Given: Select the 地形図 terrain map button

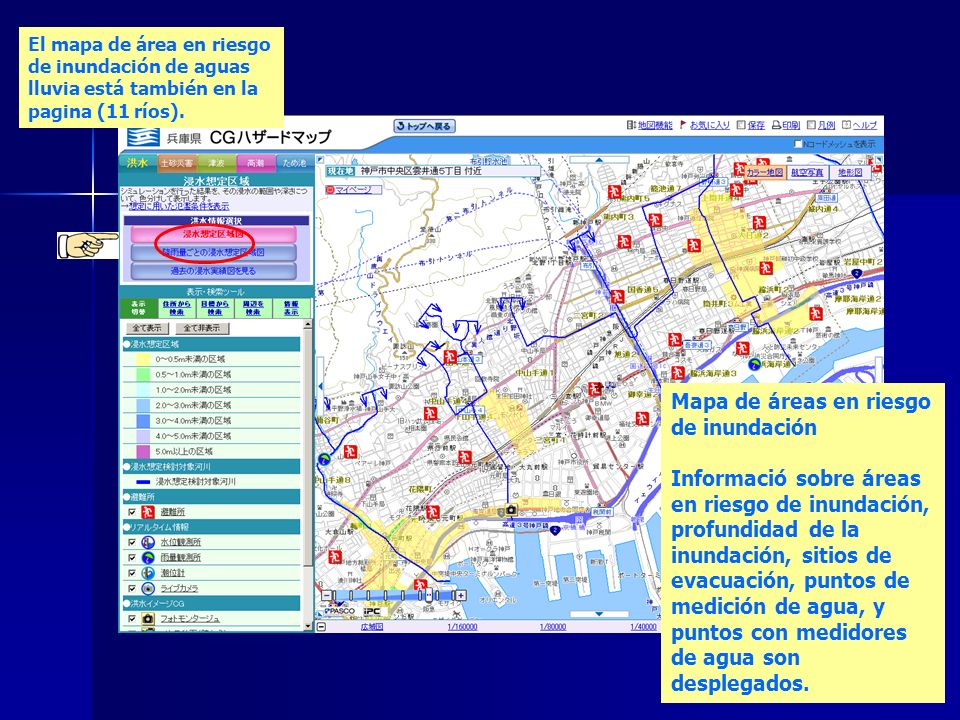Looking at the screenshot, I should [850, 173].
